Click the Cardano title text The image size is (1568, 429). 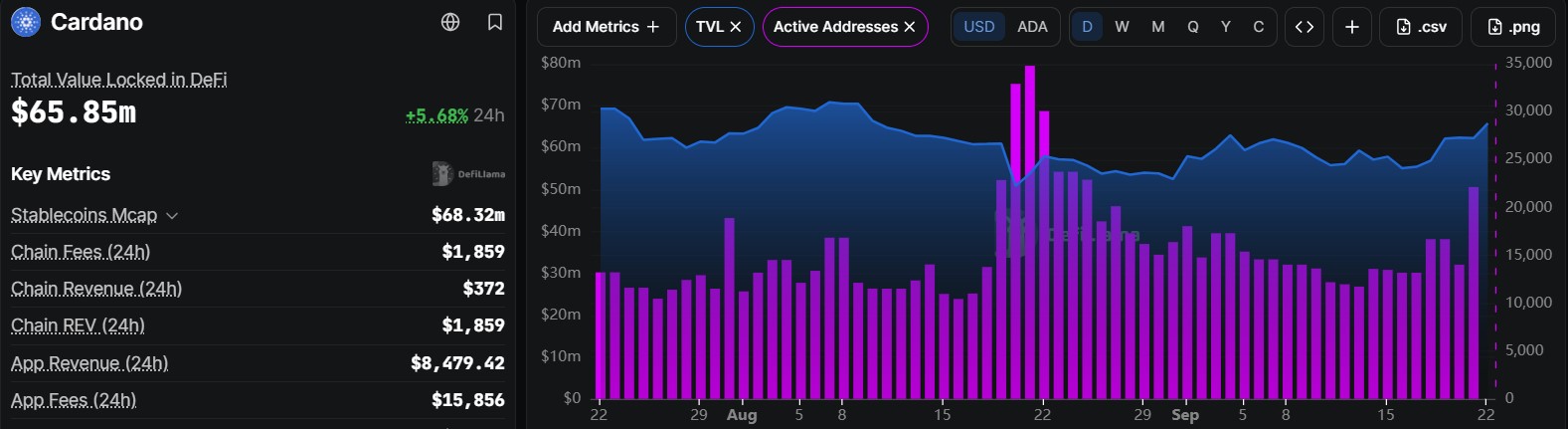coord(96,22)
